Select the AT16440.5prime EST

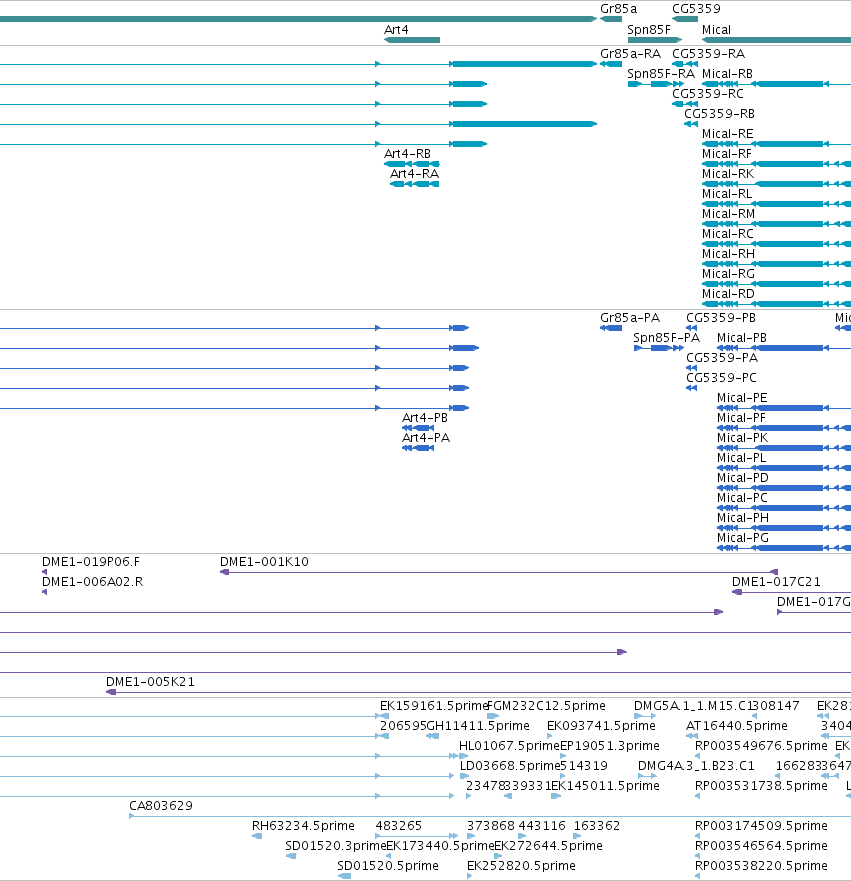click(692, 736)
